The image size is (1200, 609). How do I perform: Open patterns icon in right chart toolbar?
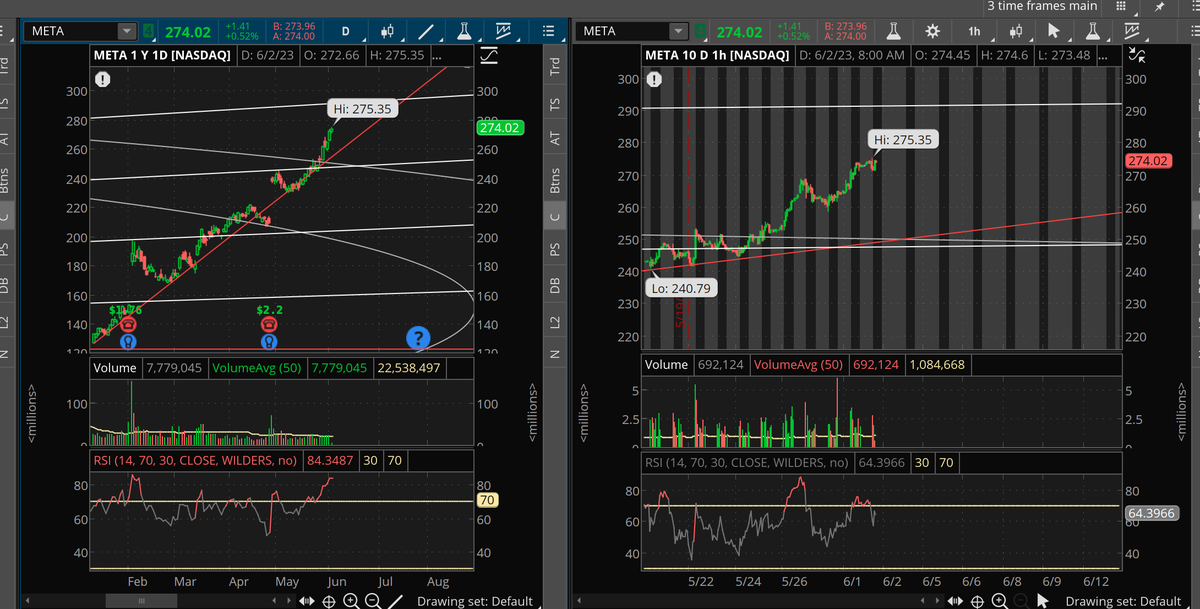(x=1131, y=31)
